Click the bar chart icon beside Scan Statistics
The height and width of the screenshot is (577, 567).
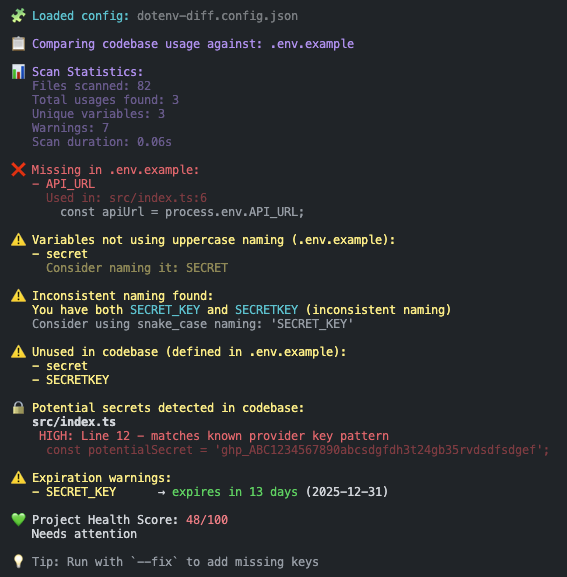point(18,71)
